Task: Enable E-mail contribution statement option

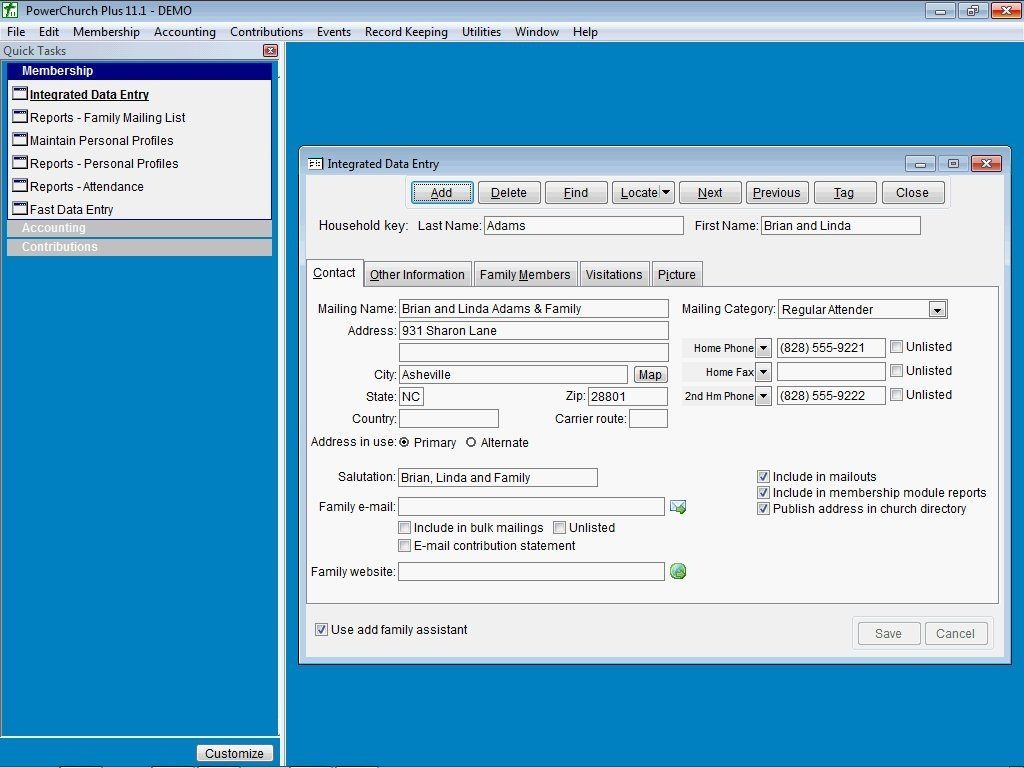Action: (405, 545)
